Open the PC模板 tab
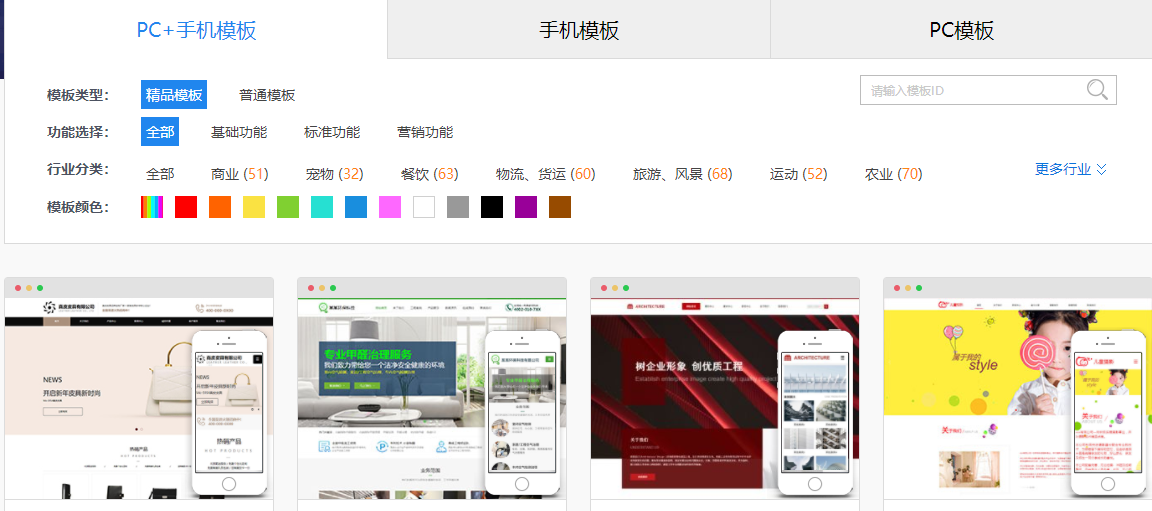This screenshot has height=511, width=1152. (x=961, y=30)
